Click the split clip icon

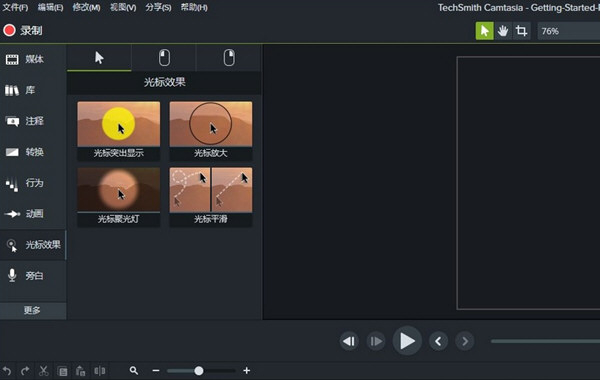click(99, 370)
